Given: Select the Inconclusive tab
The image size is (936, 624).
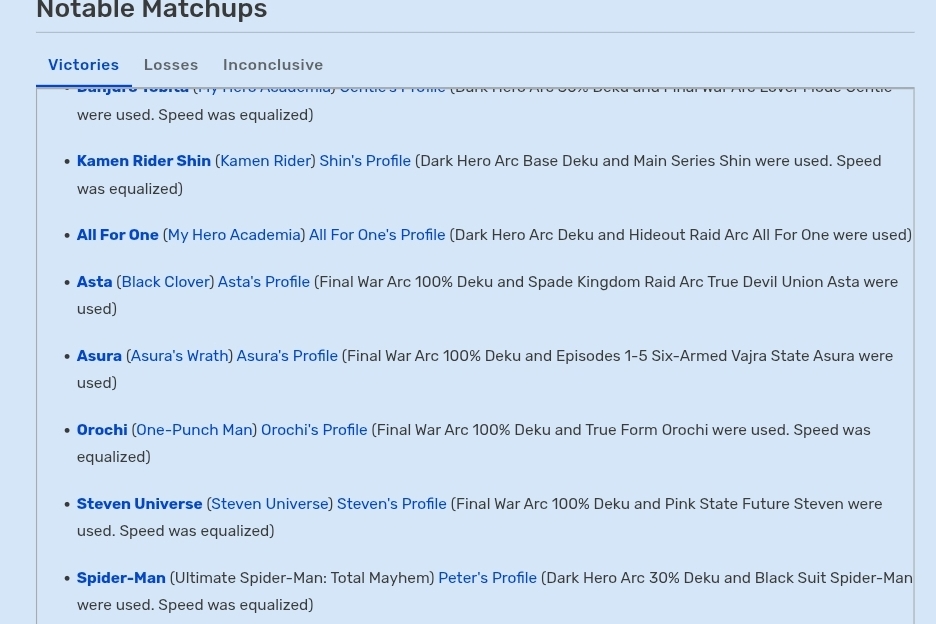Looking at the screenshot, I should (x=273, y=64).
